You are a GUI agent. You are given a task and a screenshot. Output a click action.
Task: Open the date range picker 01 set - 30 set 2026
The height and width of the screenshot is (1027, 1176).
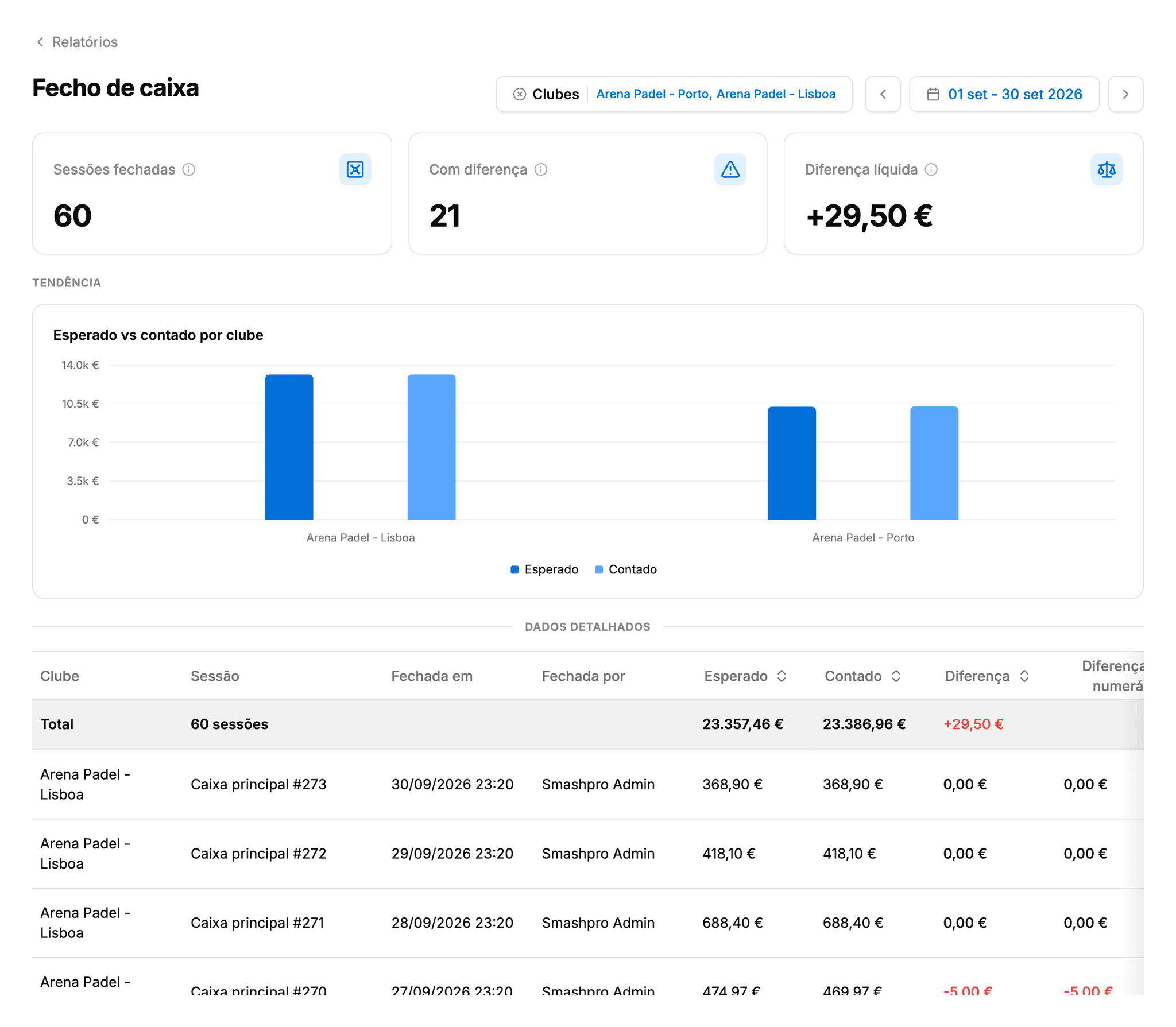click(1004, 94)
